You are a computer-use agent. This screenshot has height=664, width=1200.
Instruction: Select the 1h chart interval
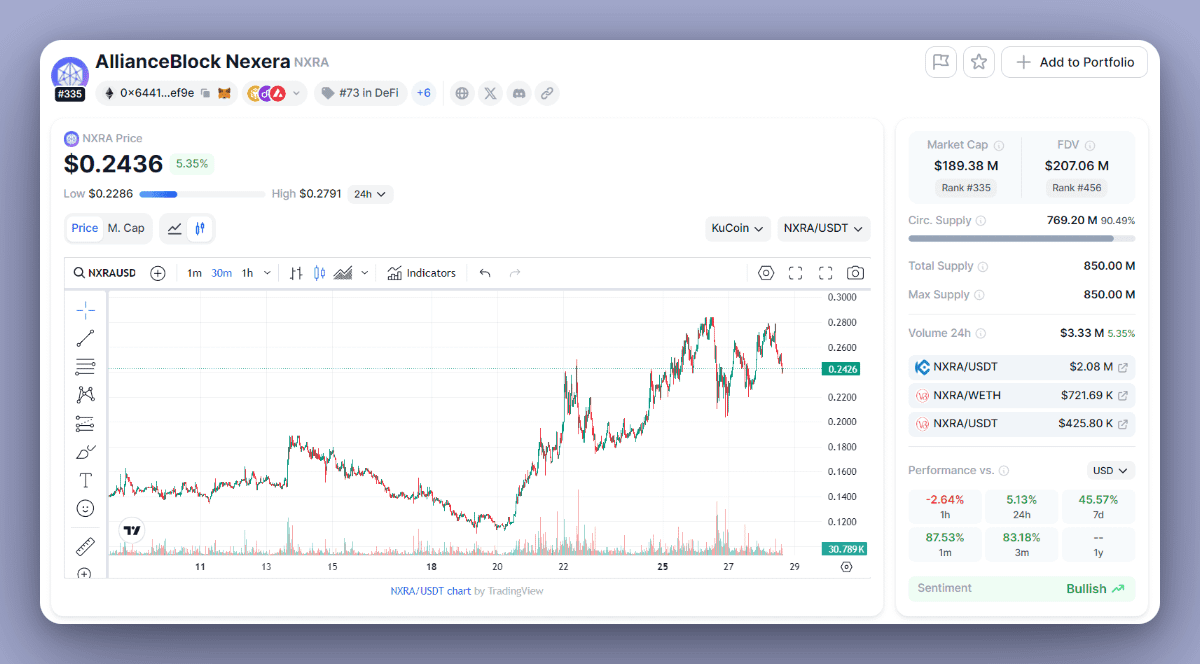247,273
